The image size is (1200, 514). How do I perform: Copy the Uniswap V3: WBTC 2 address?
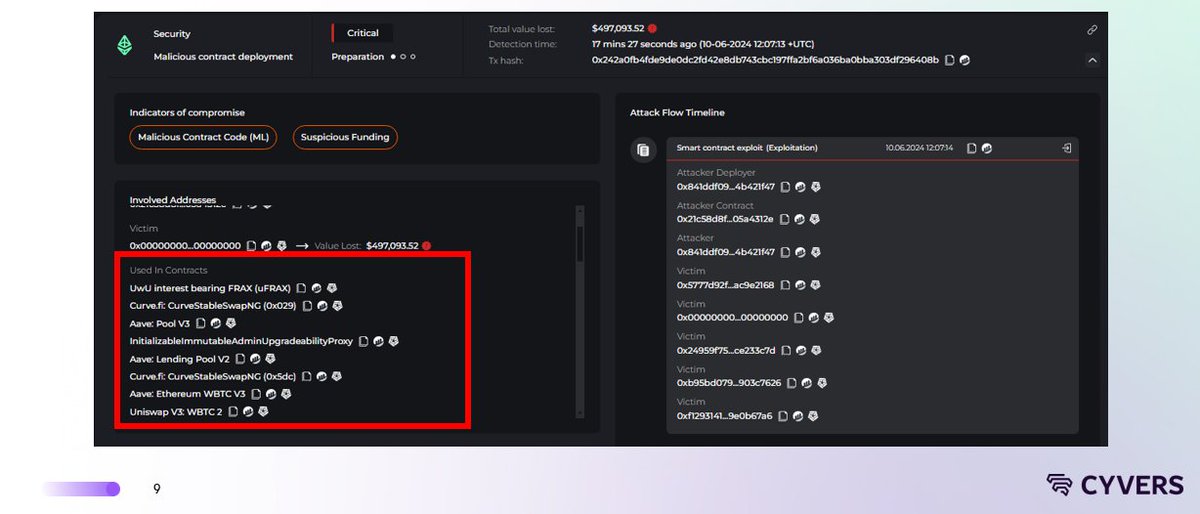tap(233, 411)
